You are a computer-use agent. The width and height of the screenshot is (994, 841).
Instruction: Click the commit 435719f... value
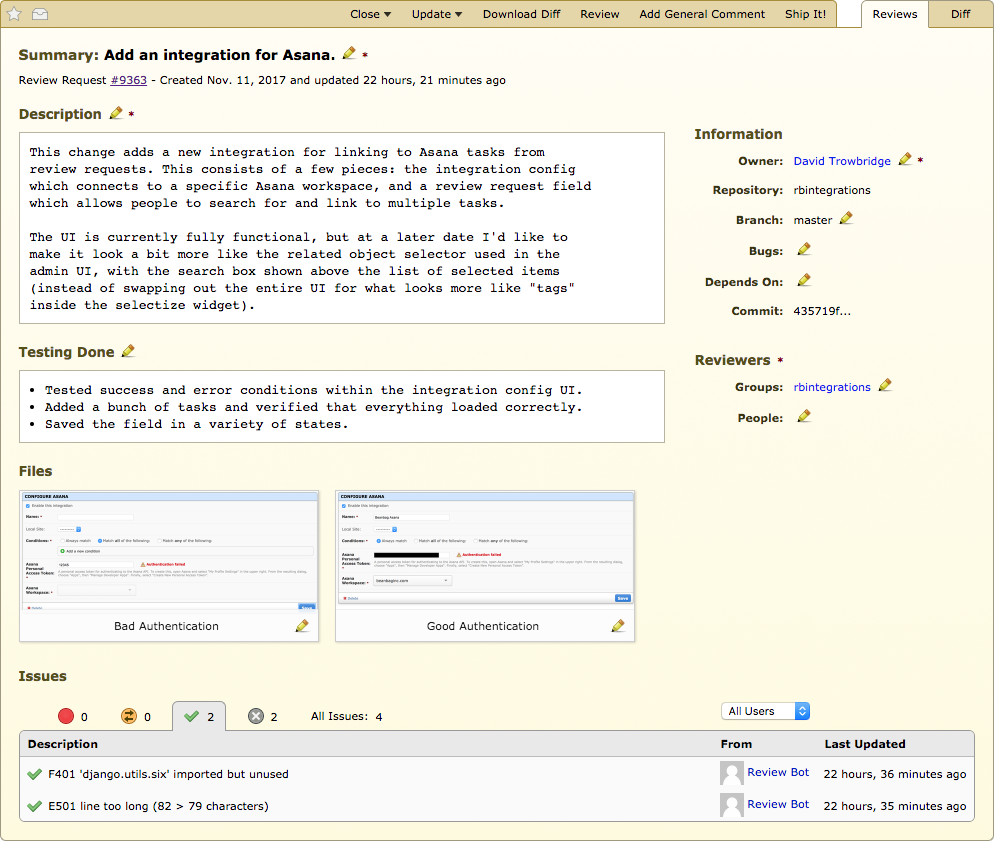[x=822, y=311]
